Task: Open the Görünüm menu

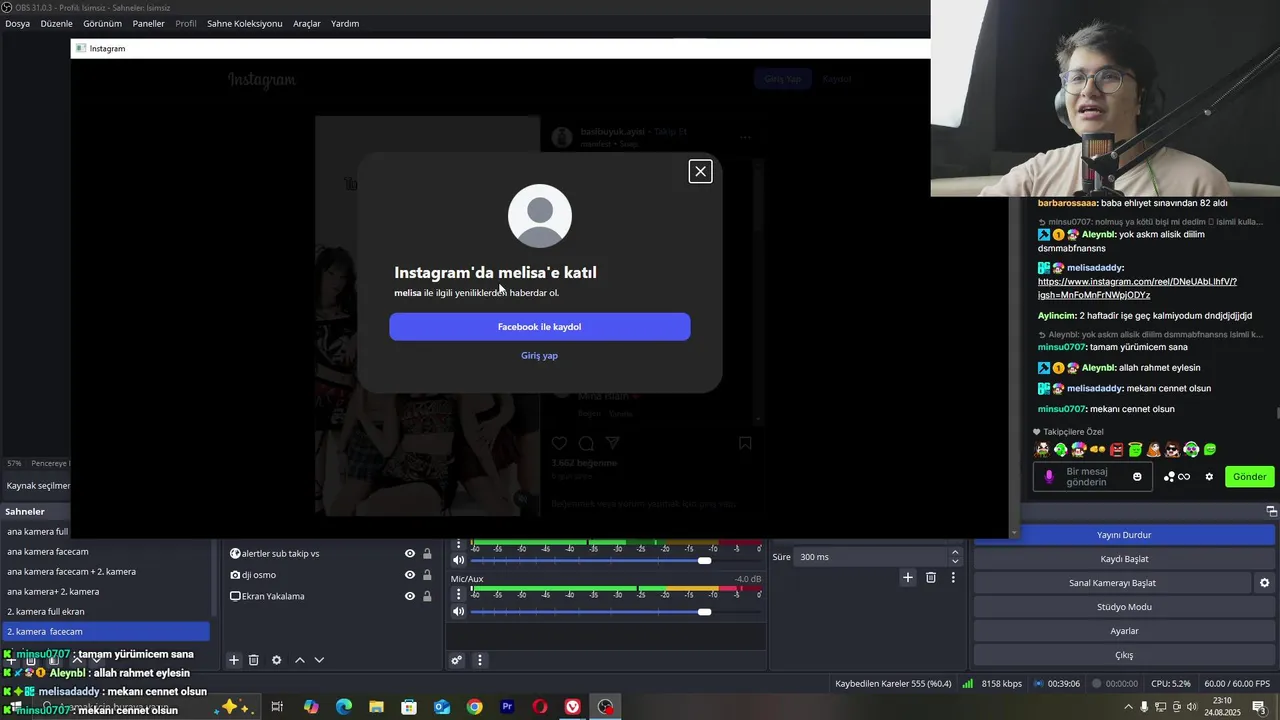Action: (103, 23)
